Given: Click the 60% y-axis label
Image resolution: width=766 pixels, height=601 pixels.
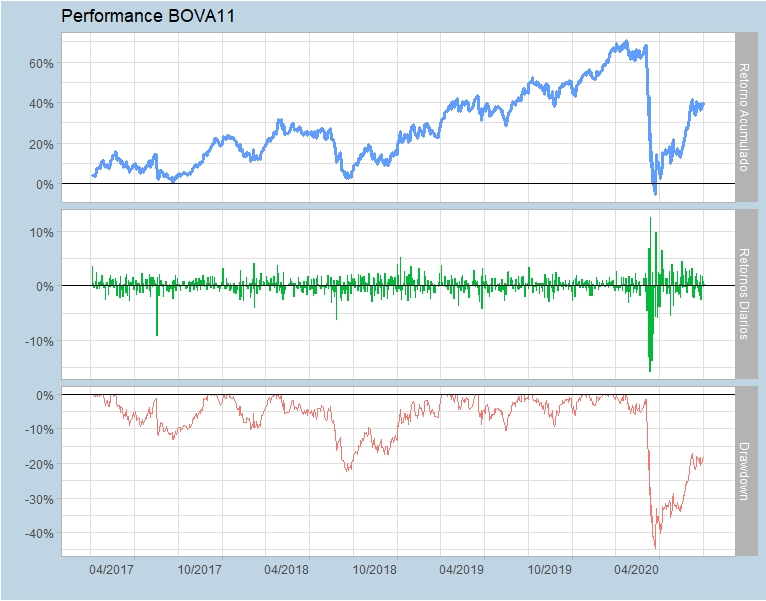Looking at the screenshot, I should pyautogui.click(x=40, y=63).
